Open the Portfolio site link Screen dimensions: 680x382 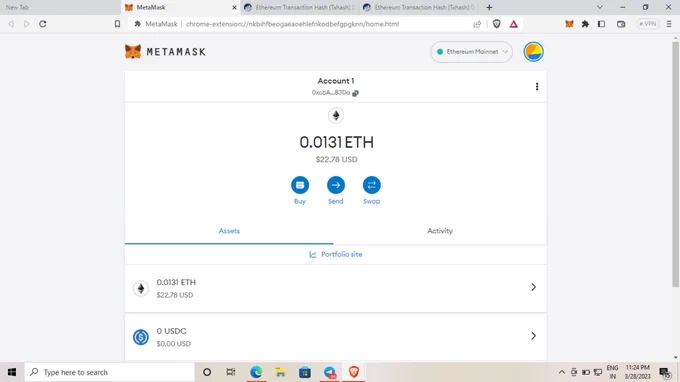[336, 254]
